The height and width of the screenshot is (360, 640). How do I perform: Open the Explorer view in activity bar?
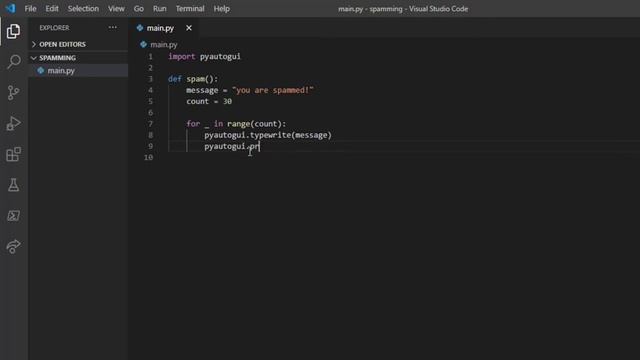tap(13, 31)
